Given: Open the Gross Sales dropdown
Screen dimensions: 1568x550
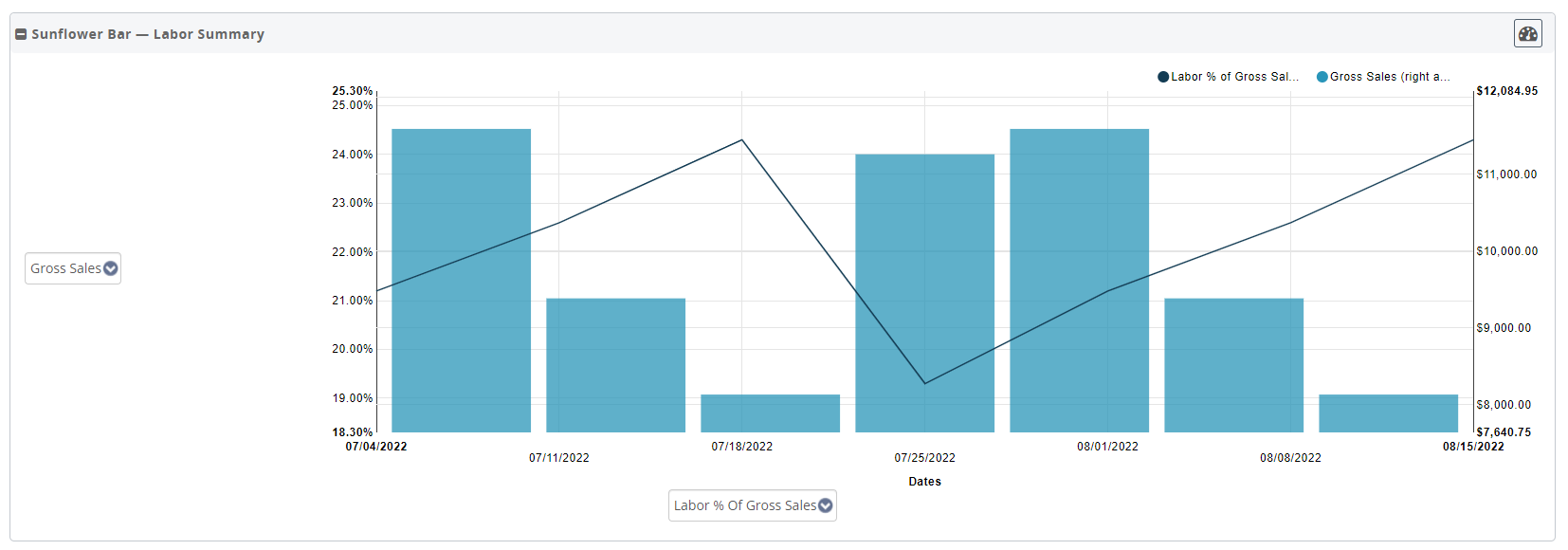Looking at the screenshot, I should tap(73, 268).
